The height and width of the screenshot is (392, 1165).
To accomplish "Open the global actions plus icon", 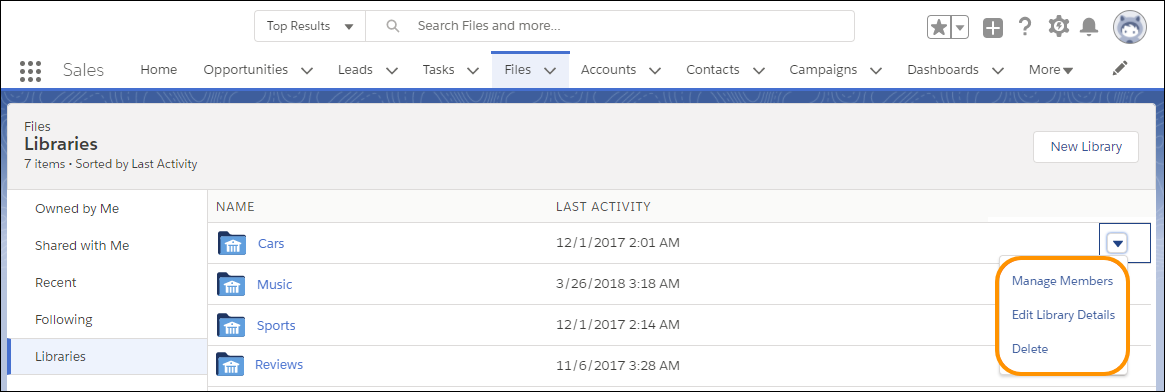I will [x=993, y=28].
